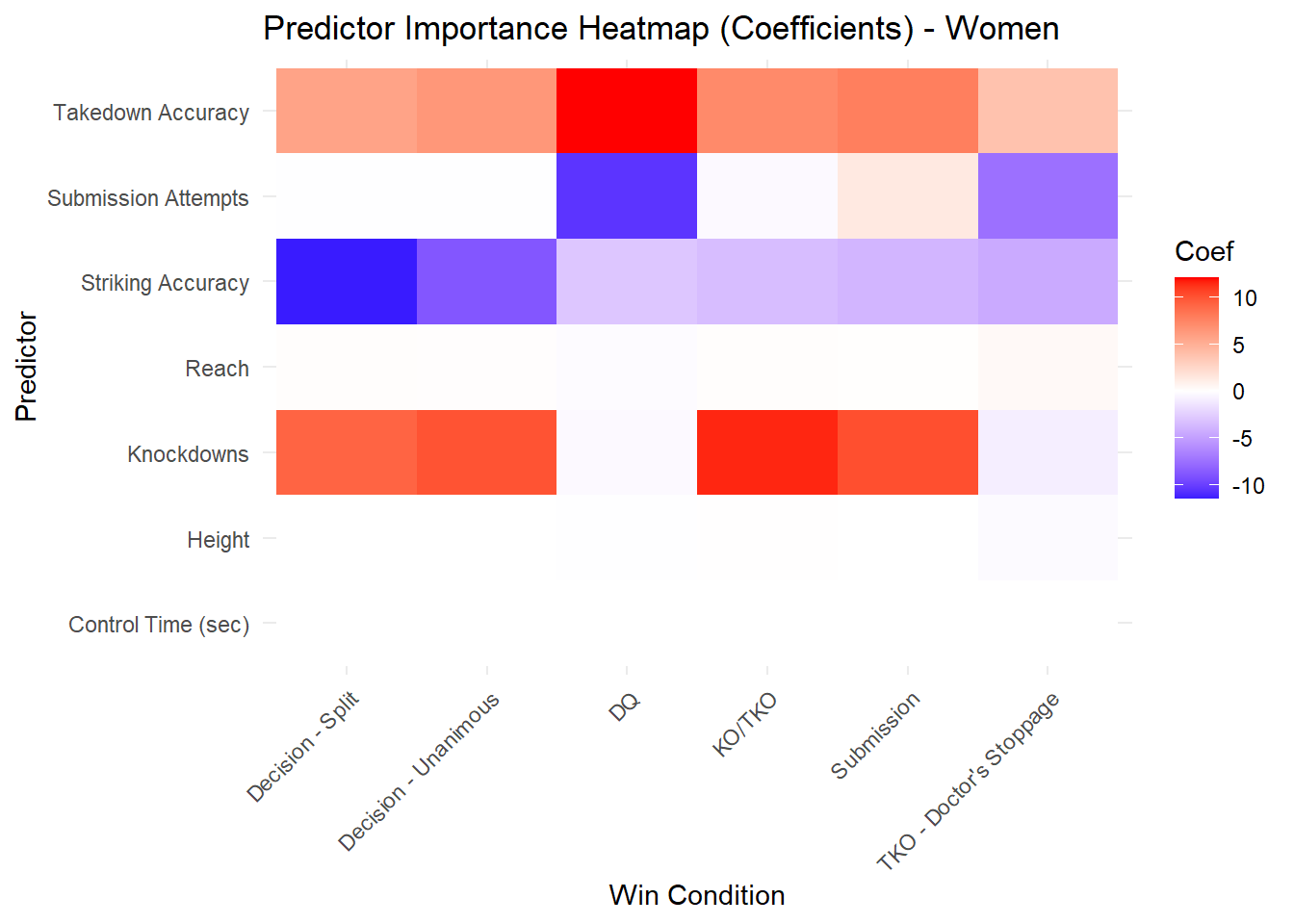The image size is (1294, 924).
Task: Click the Reach y-axis label
Action: (217, 369)
